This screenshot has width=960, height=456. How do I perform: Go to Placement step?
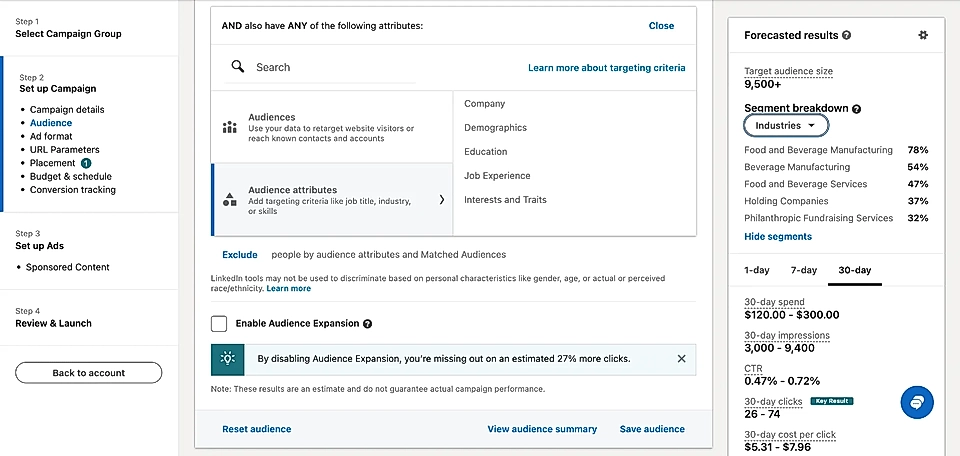[53, 163]
